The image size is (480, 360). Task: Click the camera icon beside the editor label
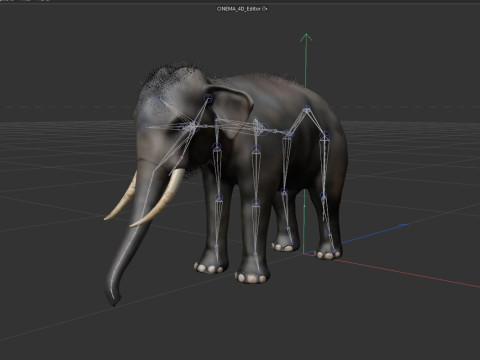click(265, 9)
